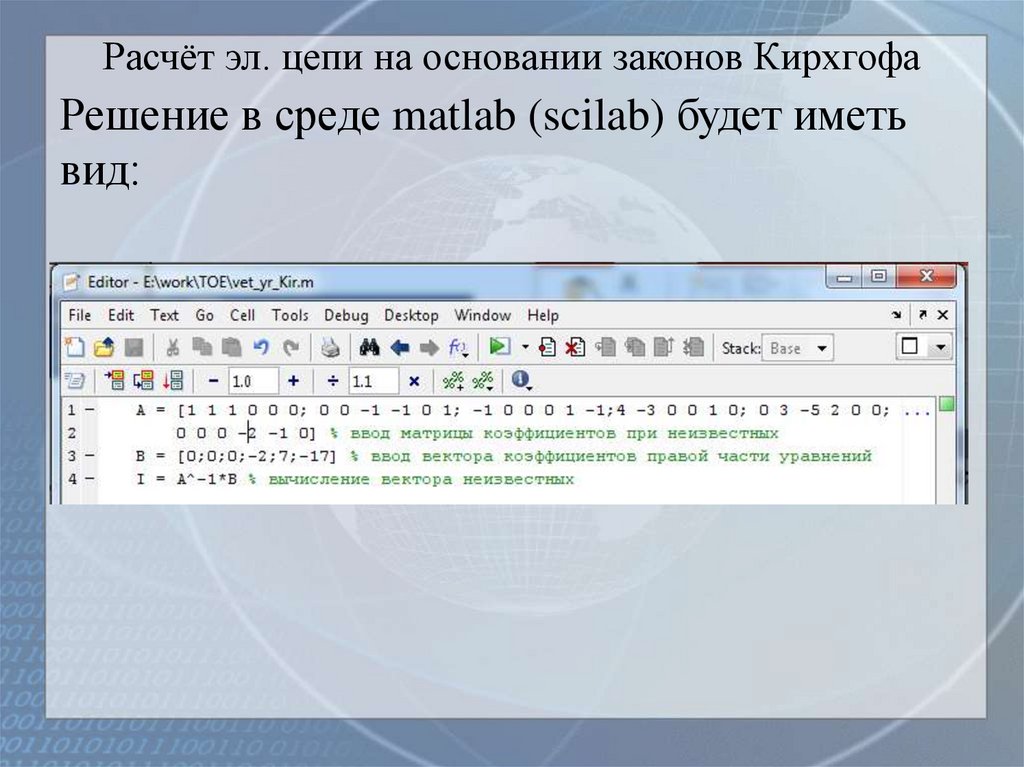Viewport: 1024px width, 767px height.
Task: Undo the last edit
Action: (260, 347)
